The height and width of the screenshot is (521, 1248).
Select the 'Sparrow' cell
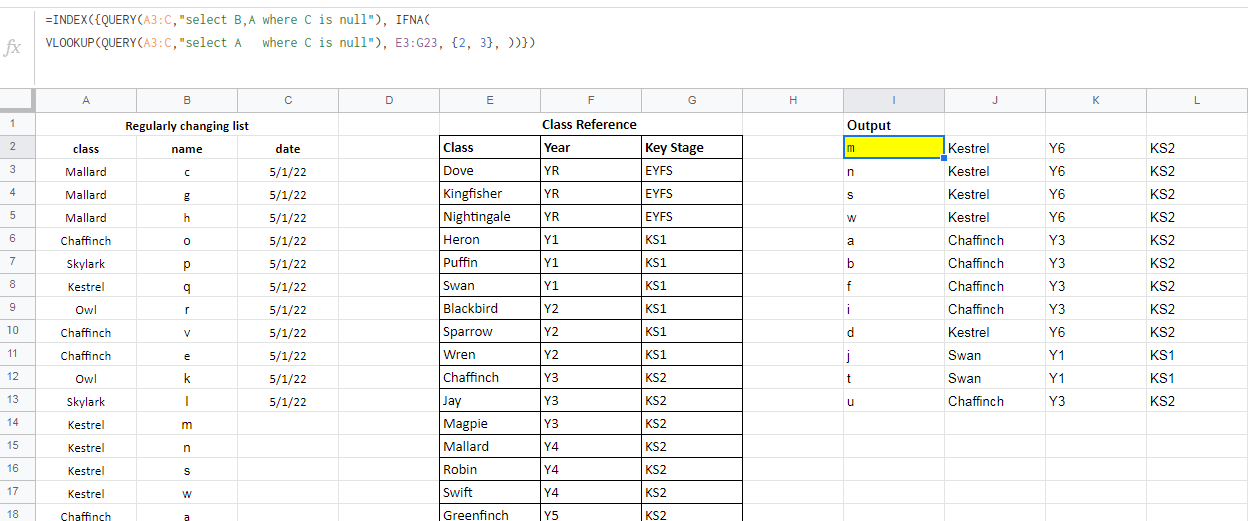pyautogui.click(x=490, y=331)
